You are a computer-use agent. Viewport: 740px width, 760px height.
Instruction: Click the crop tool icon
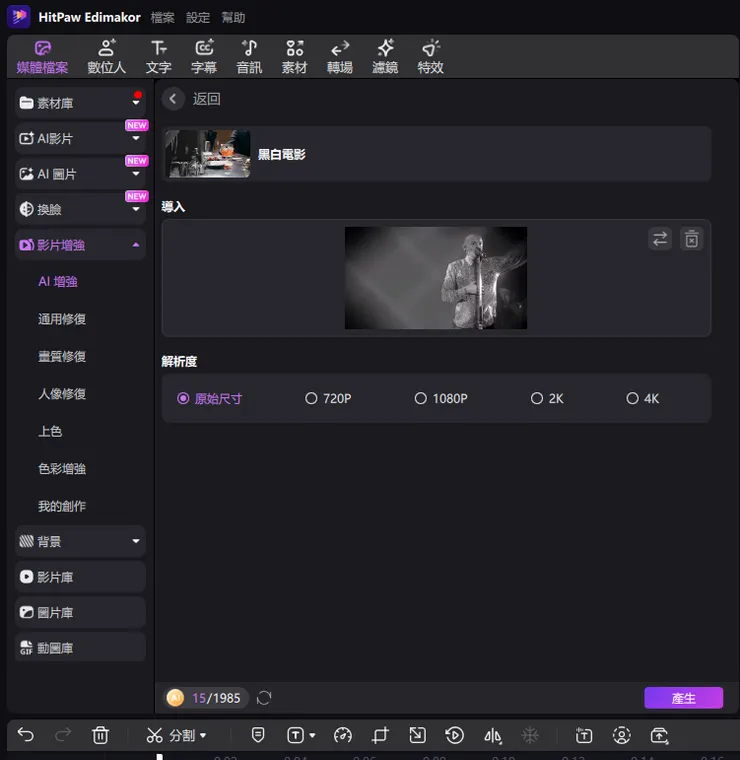pyautogui.click(x=380, y=735)
